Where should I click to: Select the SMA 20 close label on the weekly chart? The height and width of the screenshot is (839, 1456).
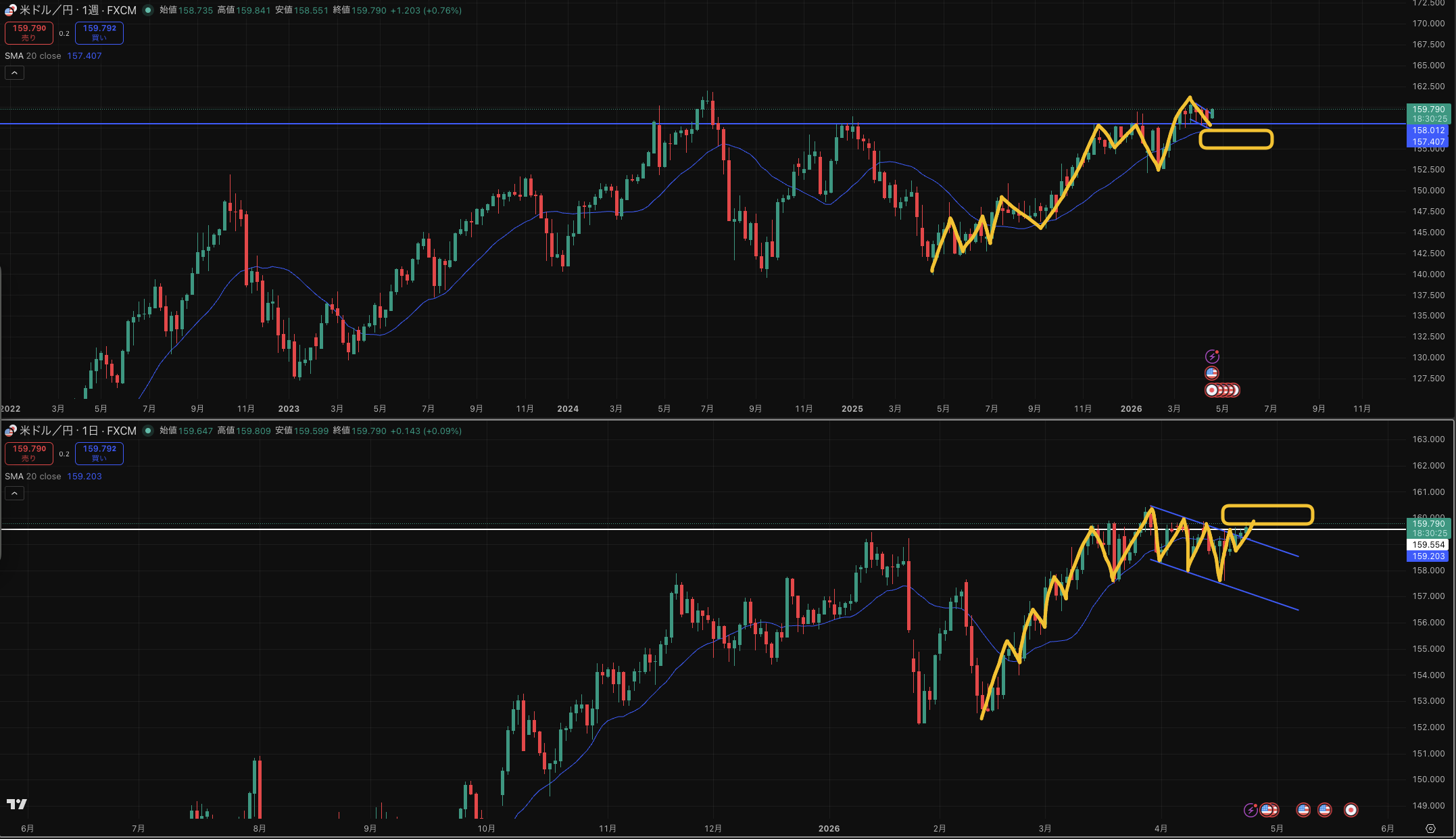(33, 56)
